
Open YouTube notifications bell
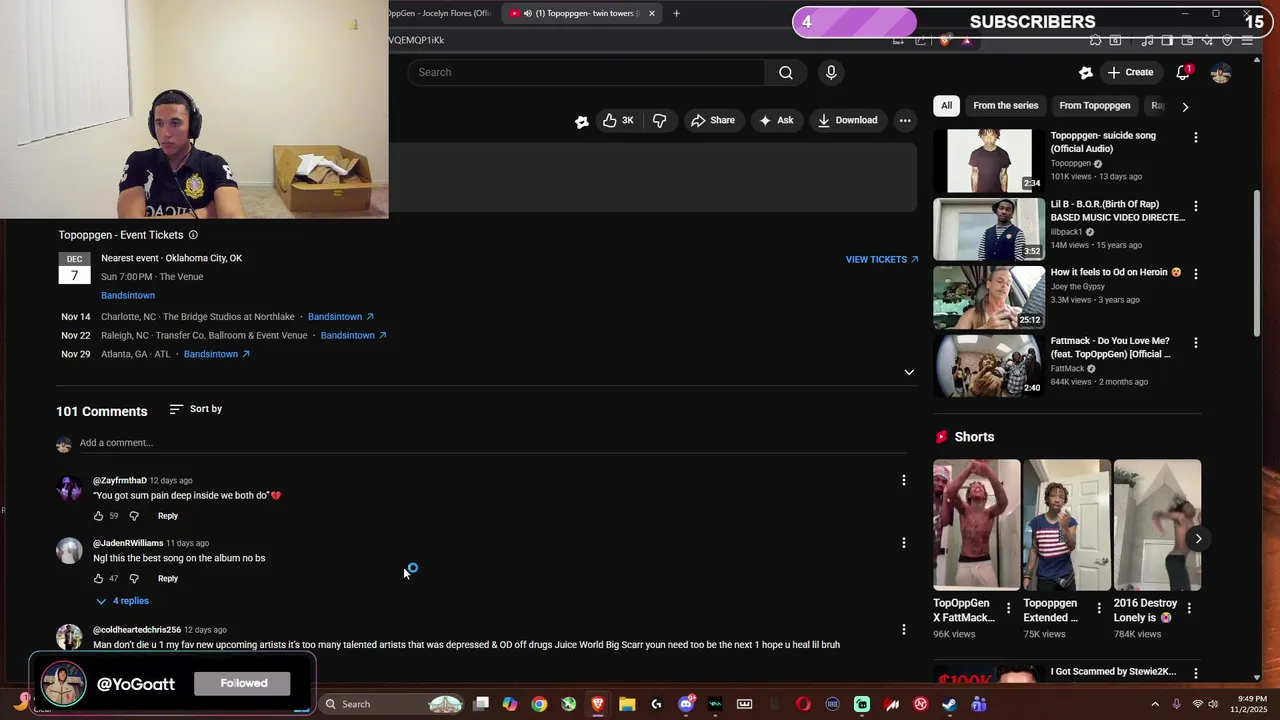(x=1183, y=72)
